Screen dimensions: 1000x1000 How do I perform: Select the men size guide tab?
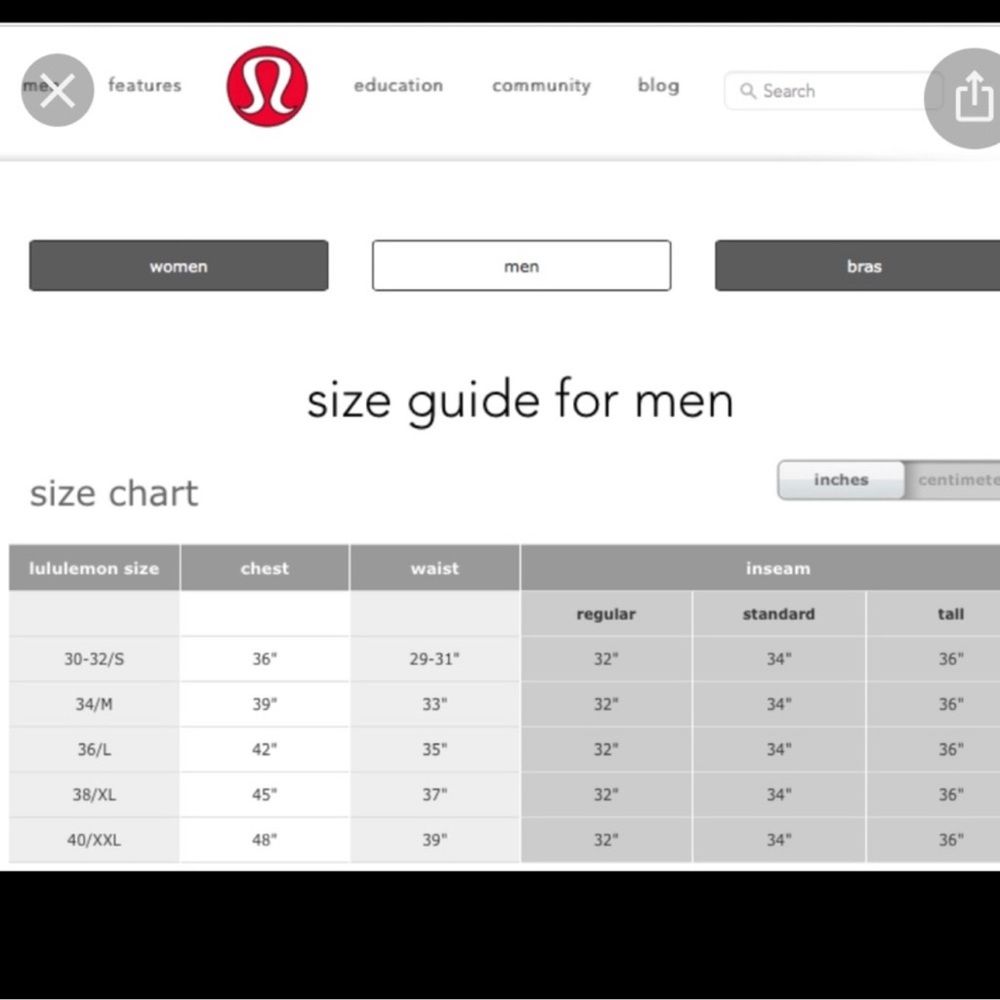tap(521, 266)
